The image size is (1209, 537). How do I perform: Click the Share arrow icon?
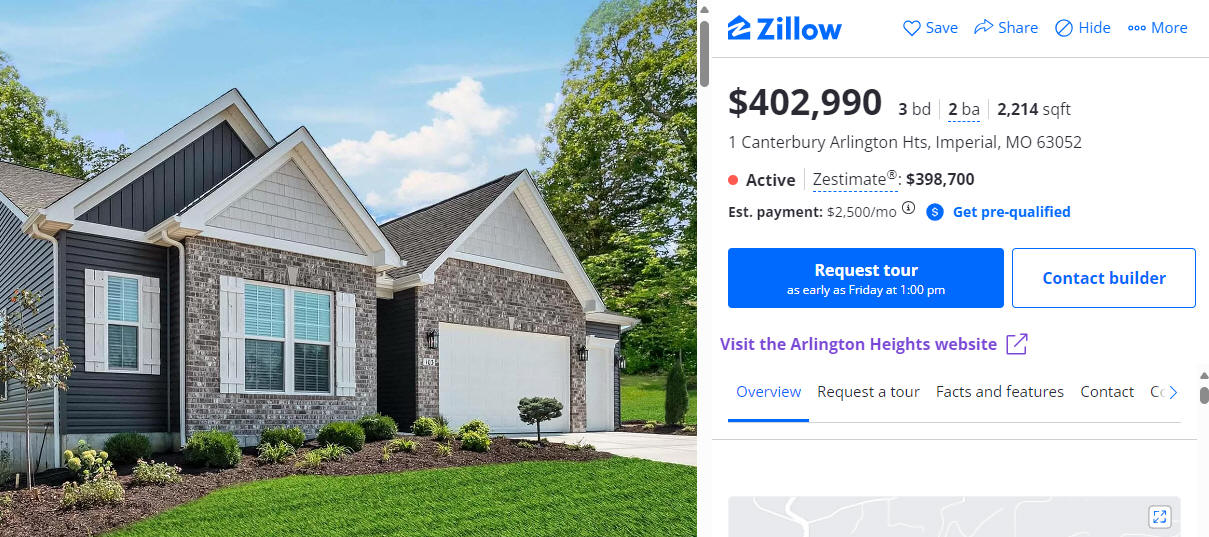pos(984,27)
